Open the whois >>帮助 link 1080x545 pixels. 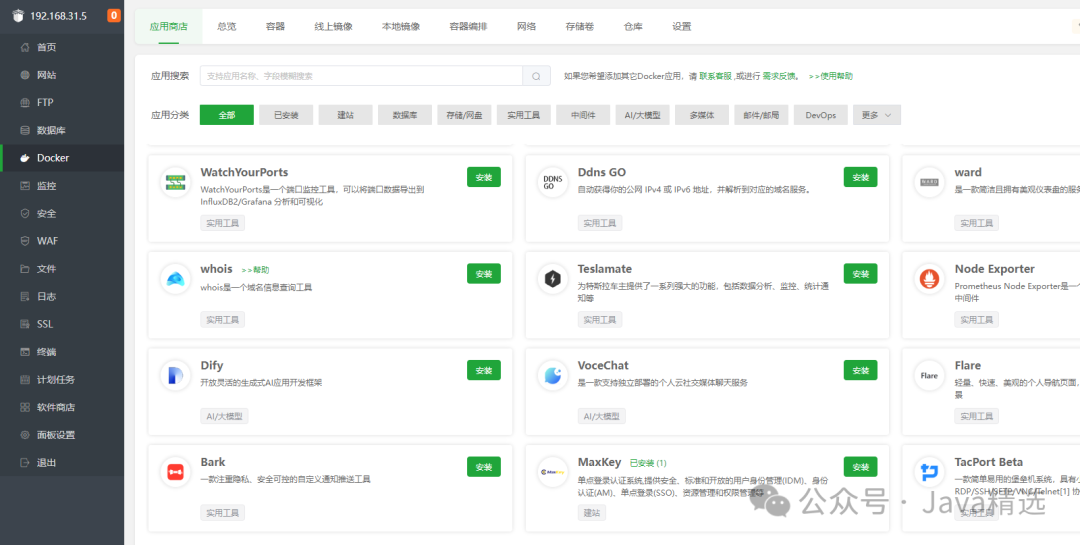click(255, 270)
